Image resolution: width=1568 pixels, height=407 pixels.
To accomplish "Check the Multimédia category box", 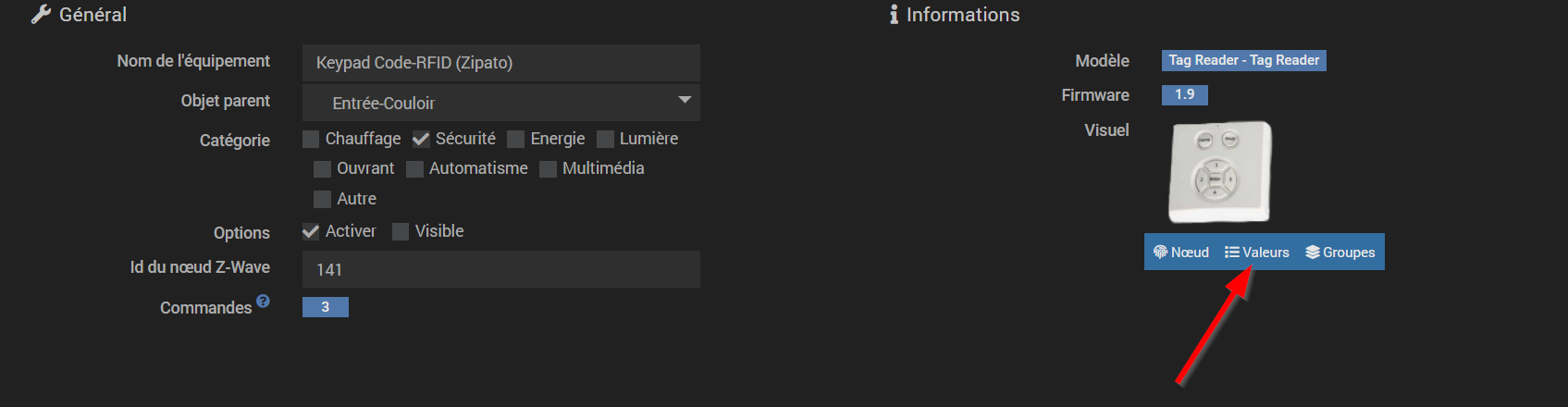I will [548, 169].
